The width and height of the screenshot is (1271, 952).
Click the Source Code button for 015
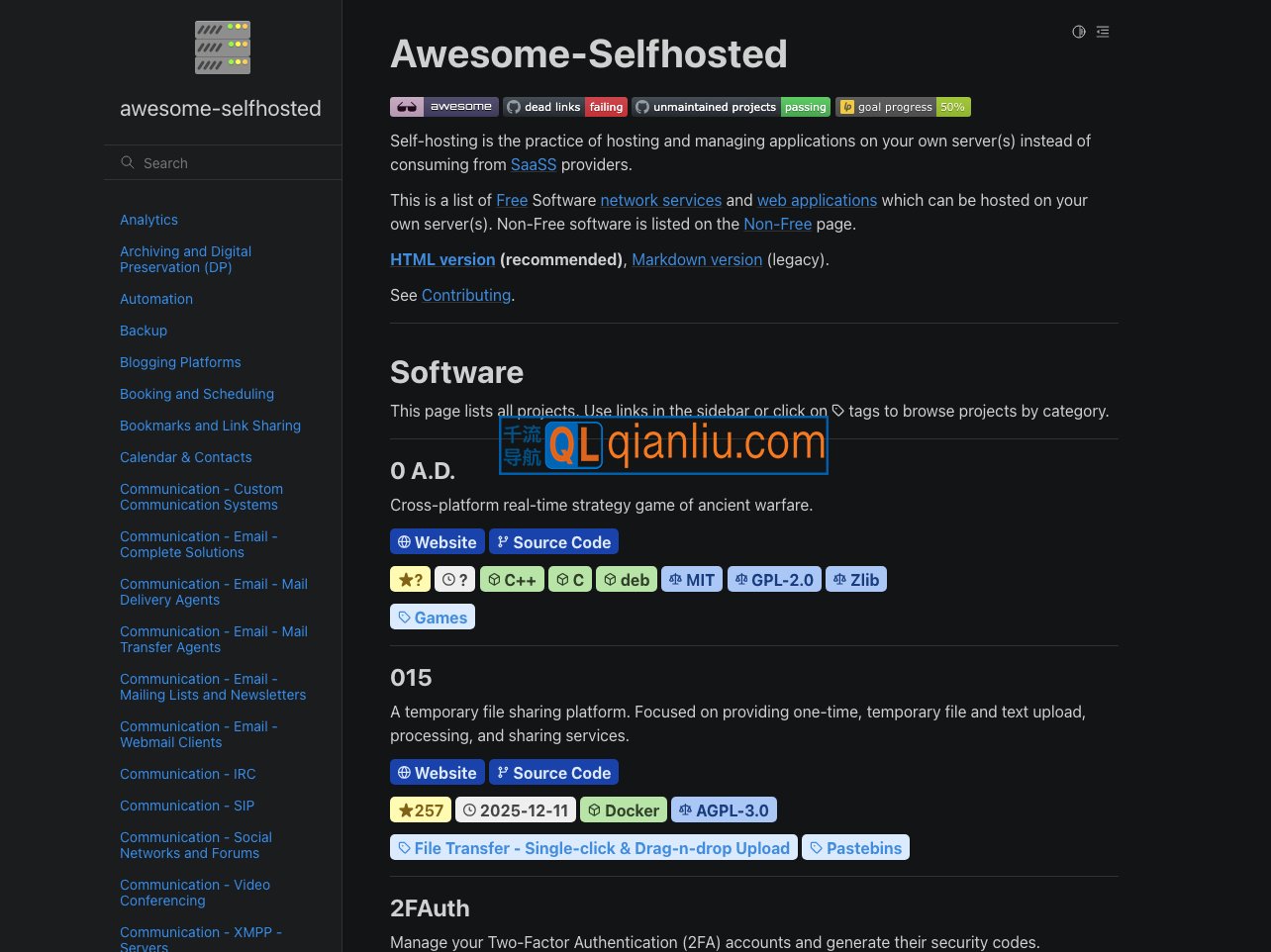pos(553,772)
